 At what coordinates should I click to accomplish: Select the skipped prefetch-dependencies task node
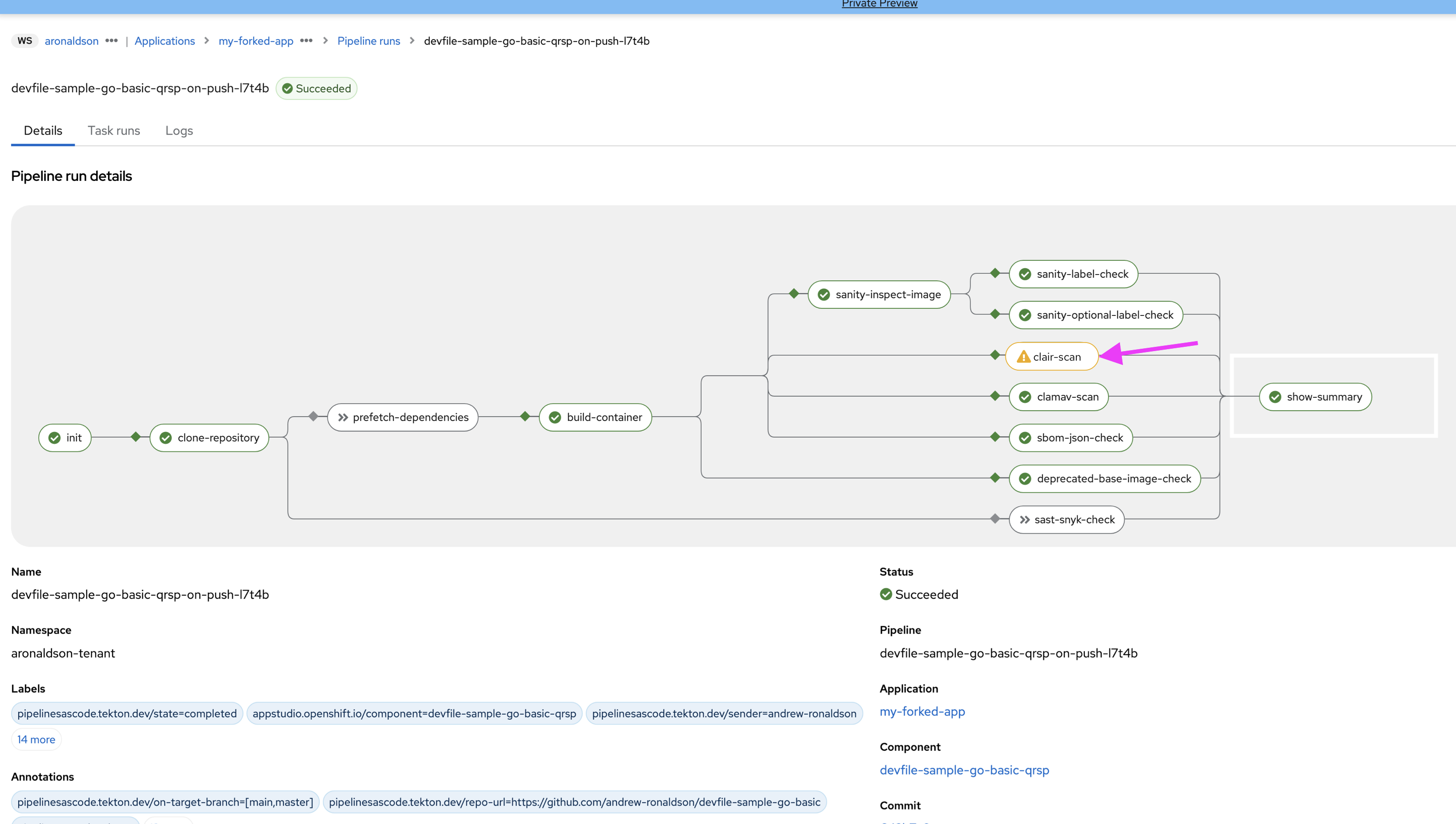[403, 417]
